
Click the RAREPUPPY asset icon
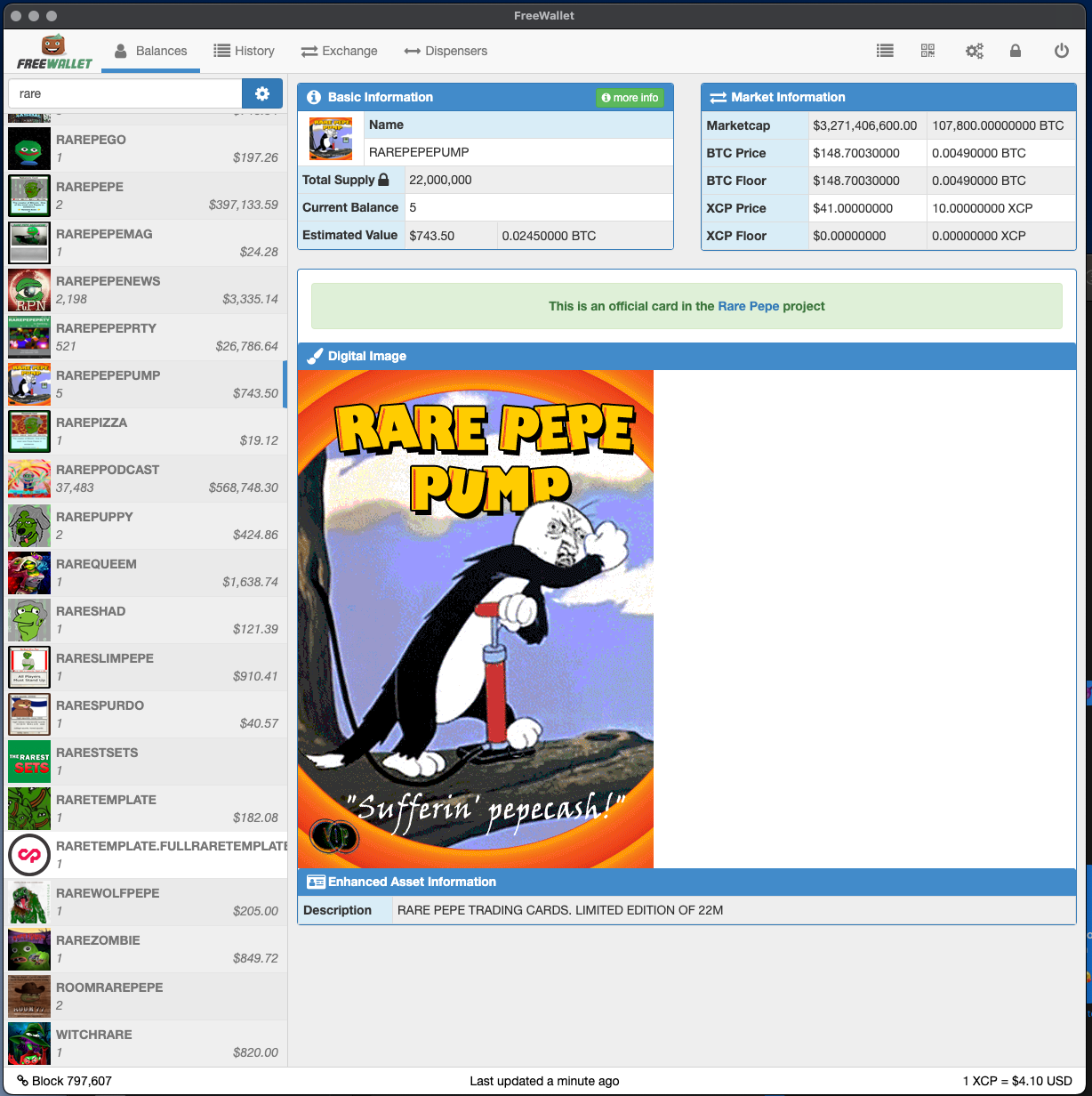29,526
